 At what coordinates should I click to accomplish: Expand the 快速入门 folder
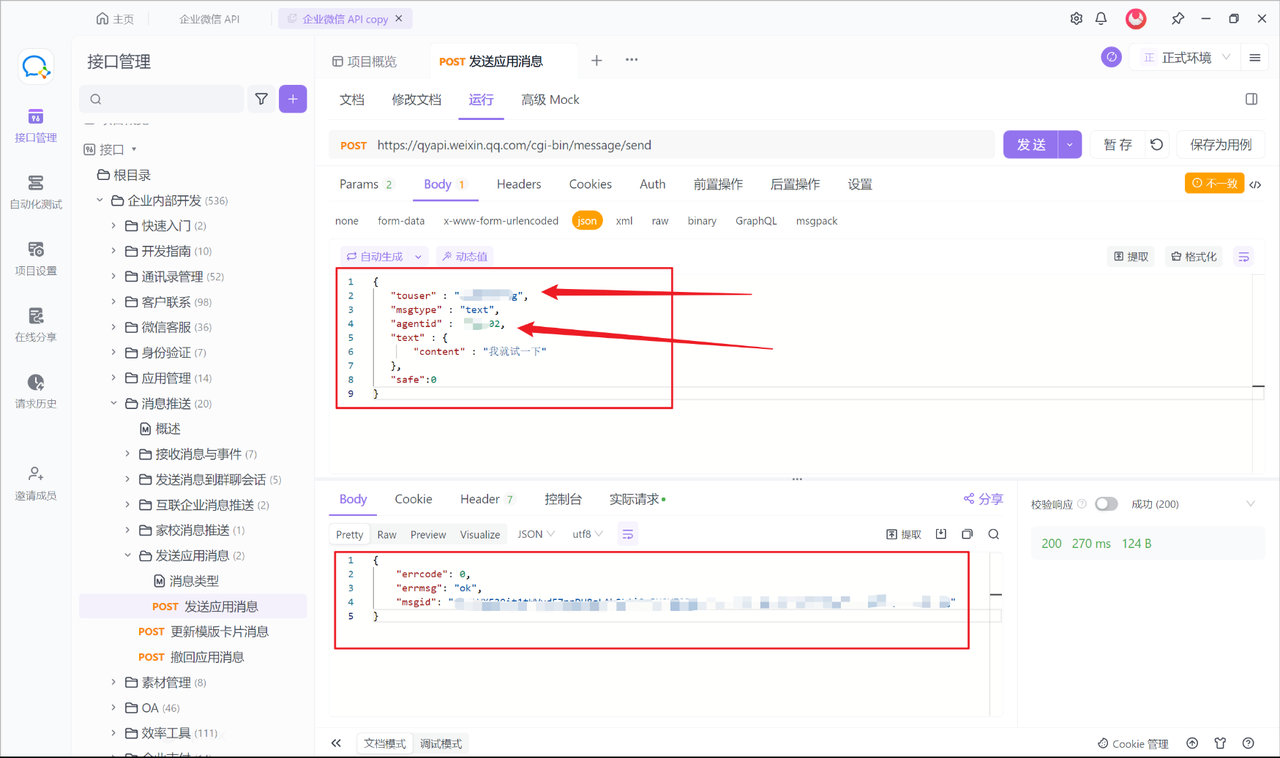tap(113, 226)
